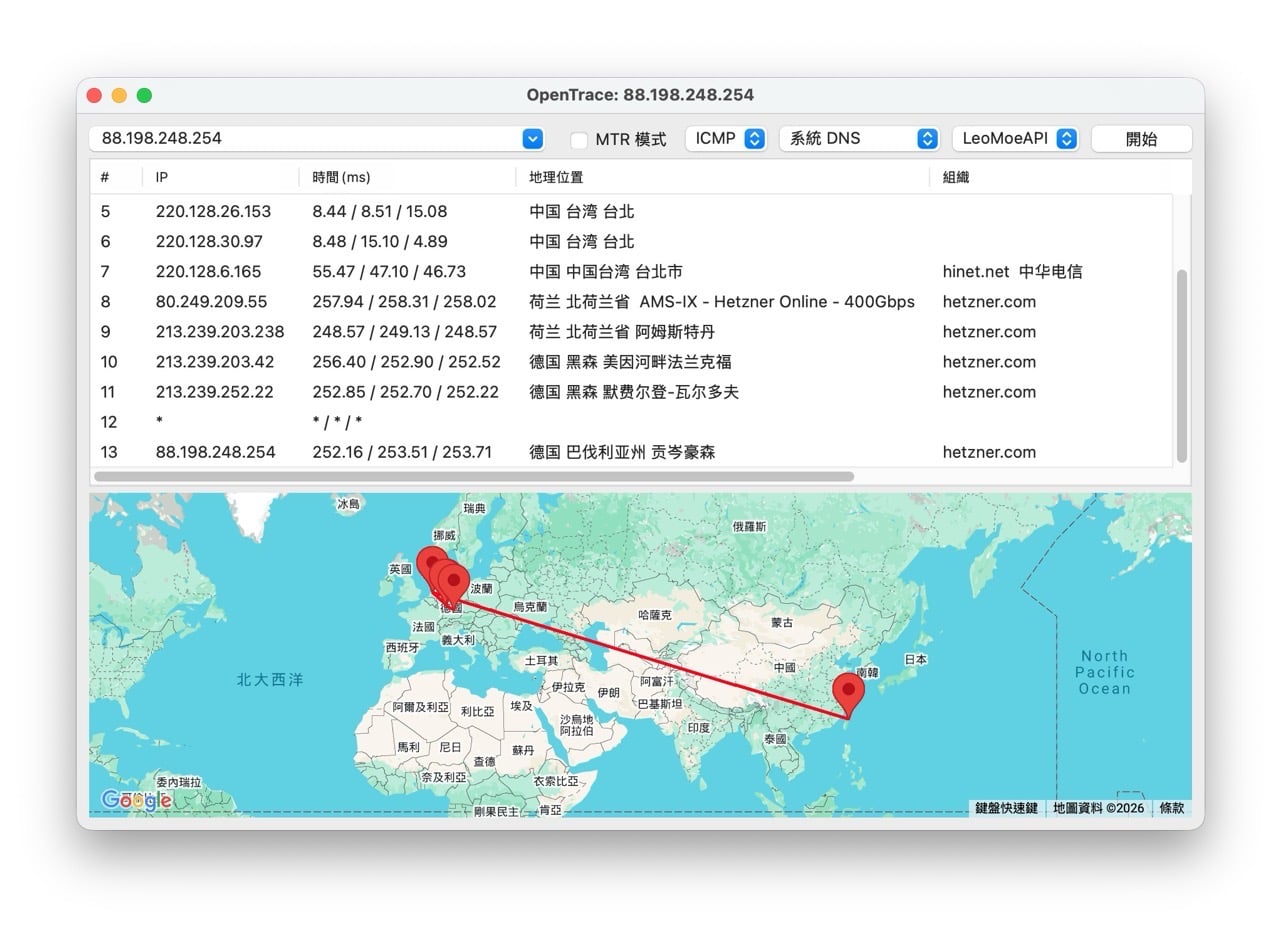The image size is (1280, 928).
Task: Select hop 8 row with AMS-IX Hetzner
Action: [400, 301]
